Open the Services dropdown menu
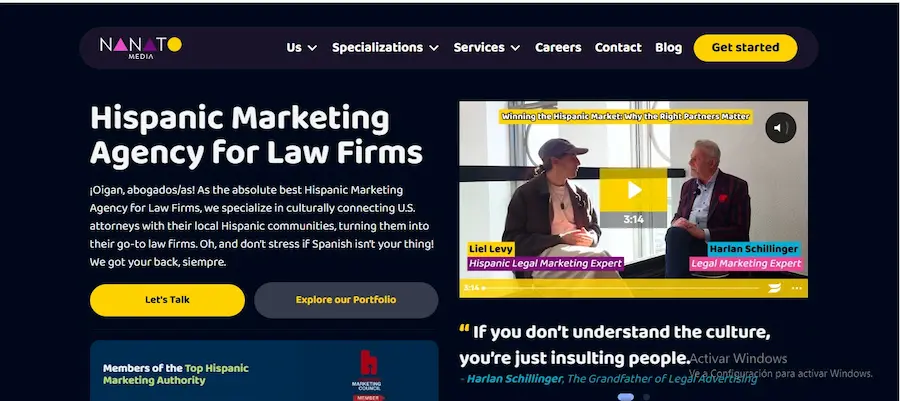 point(487,48)
